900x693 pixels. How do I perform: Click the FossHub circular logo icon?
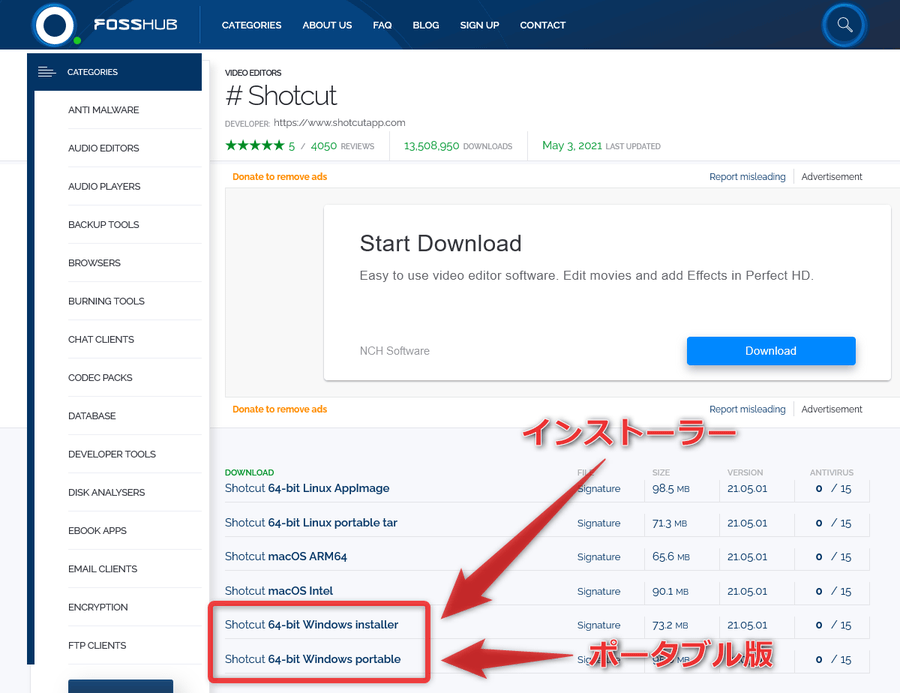click(55, 25)
